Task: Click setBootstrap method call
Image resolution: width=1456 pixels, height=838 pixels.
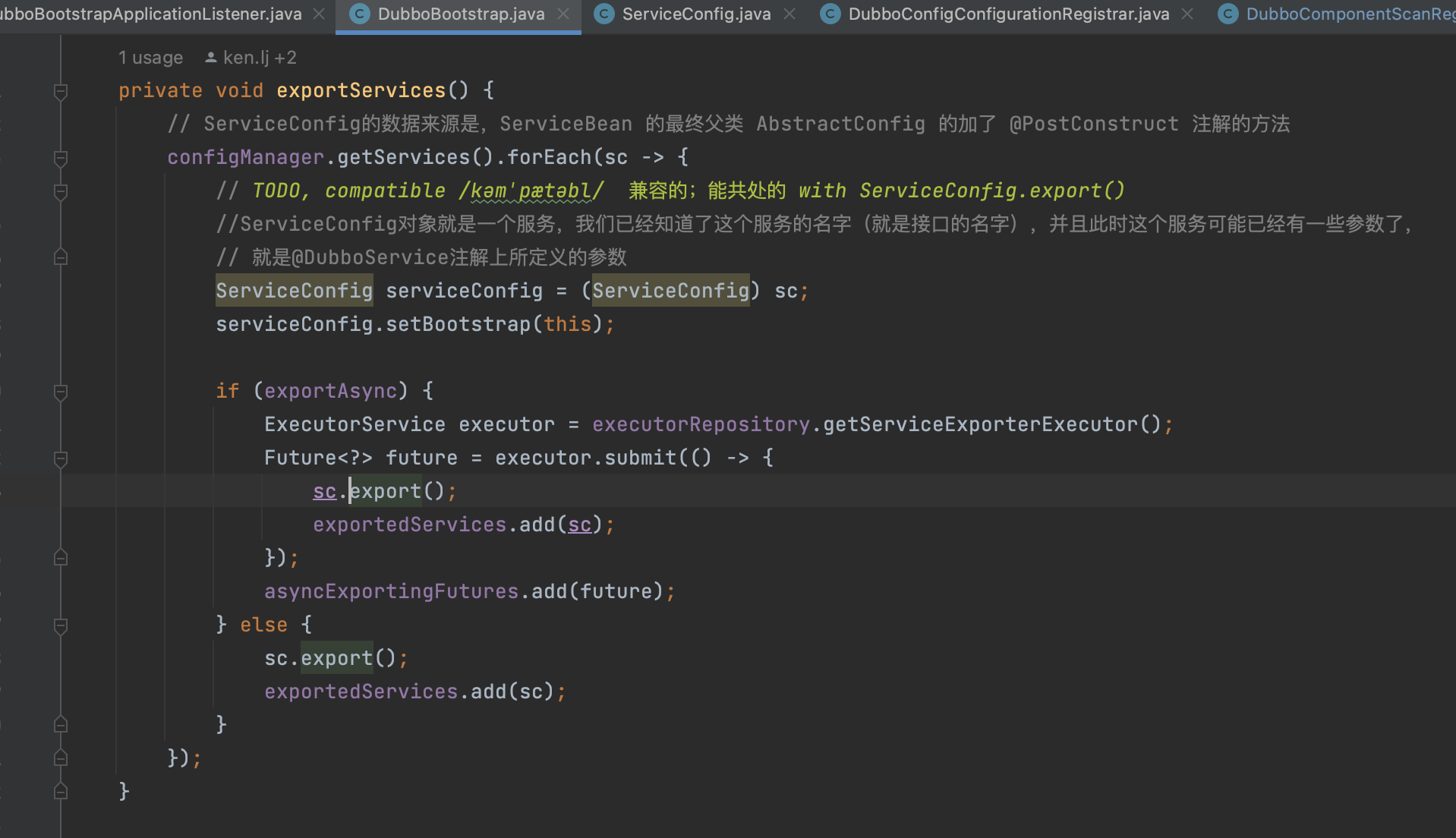Action: pos(458,325)
